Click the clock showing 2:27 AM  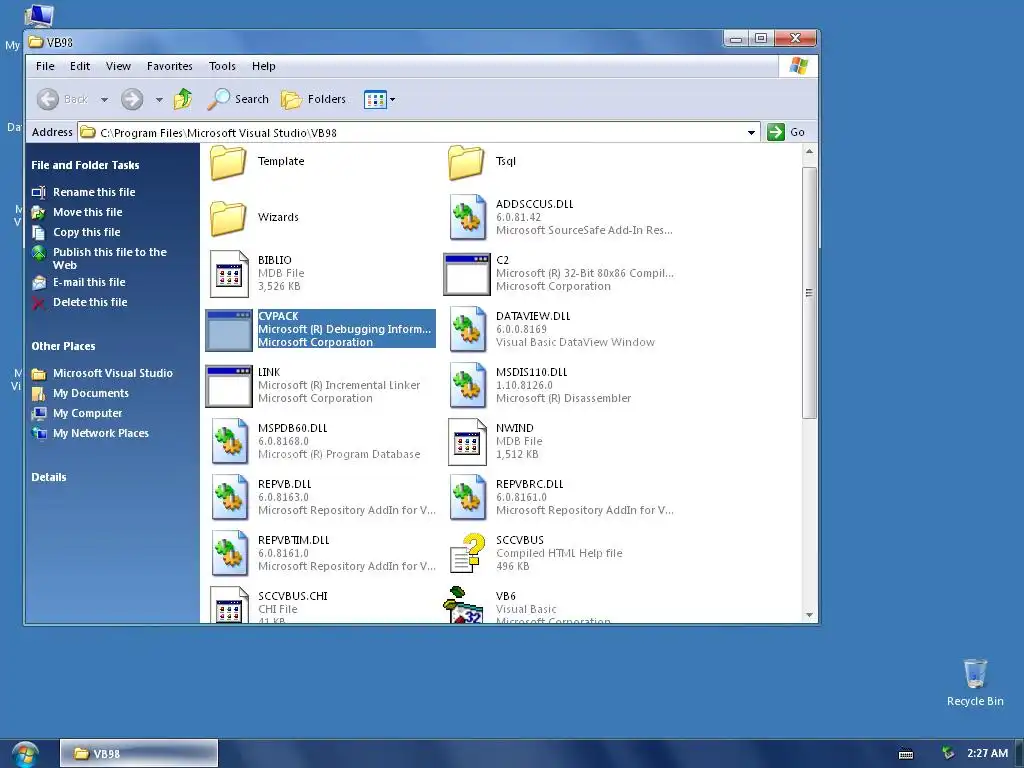(987, 753)
